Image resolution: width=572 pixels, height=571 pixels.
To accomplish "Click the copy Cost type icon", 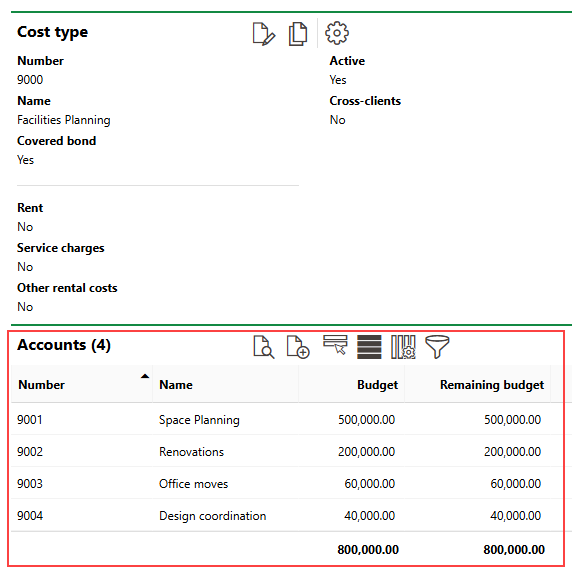I will [298, 34].
